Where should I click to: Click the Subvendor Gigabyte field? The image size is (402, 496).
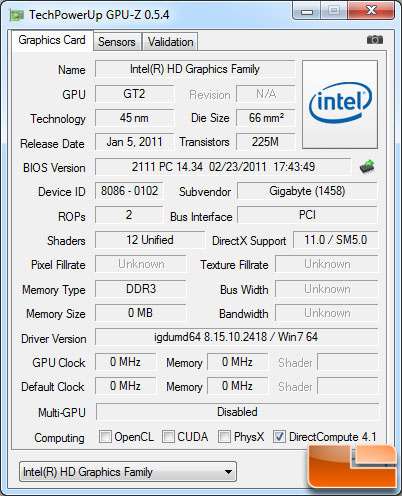click(307, 191)
